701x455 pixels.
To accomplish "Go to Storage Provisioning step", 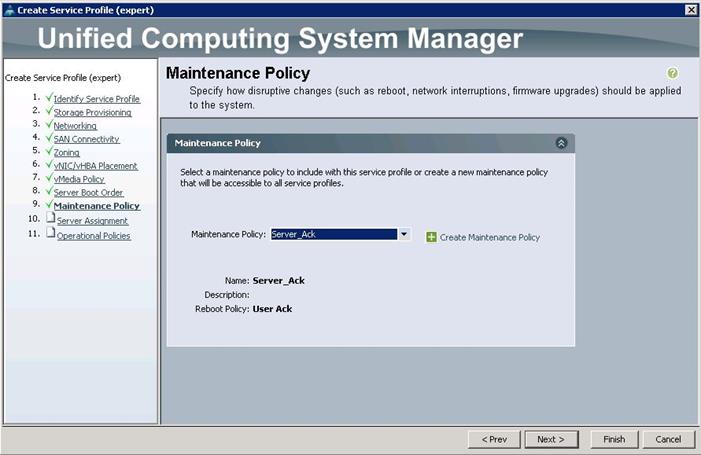I will click(93, 113).
